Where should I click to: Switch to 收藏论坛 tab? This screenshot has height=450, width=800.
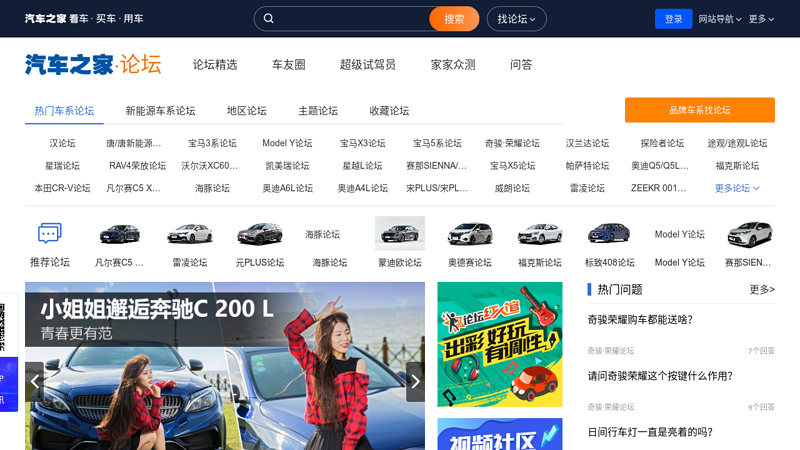coord(389,111)
